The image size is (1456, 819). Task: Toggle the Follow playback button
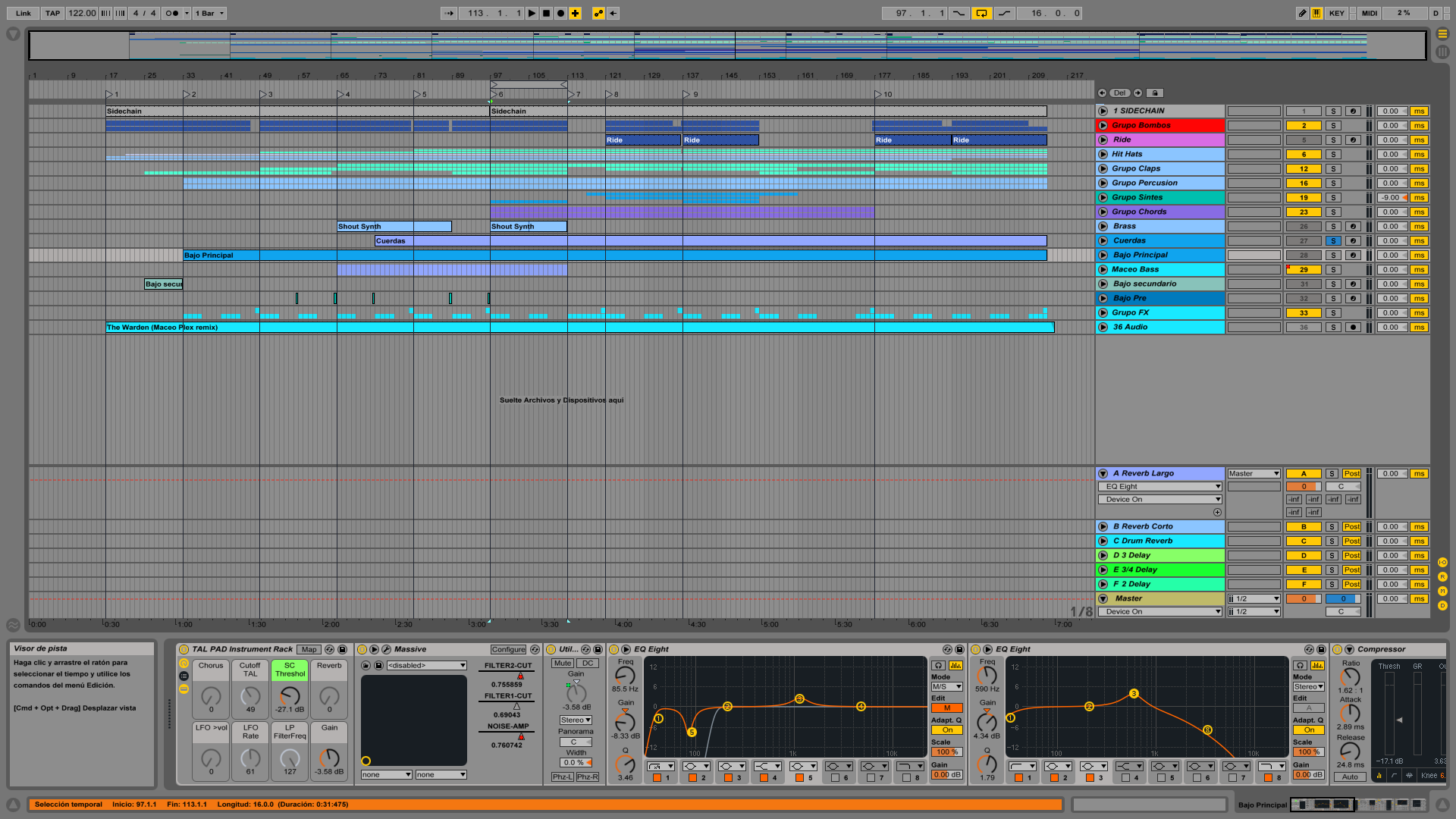click(x=449, y=13)
